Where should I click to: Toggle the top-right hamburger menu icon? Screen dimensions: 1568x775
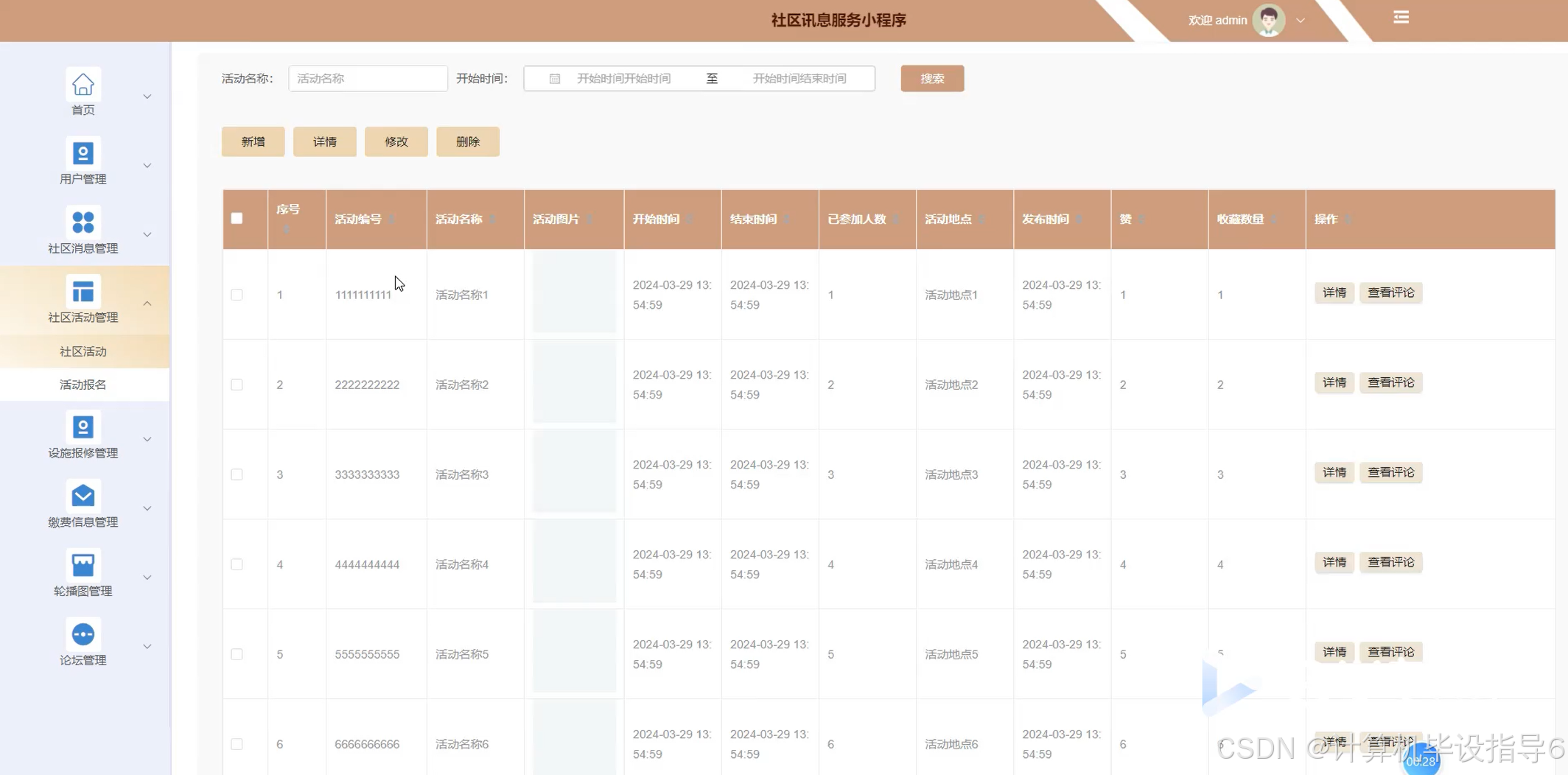tap(1401, 17)
